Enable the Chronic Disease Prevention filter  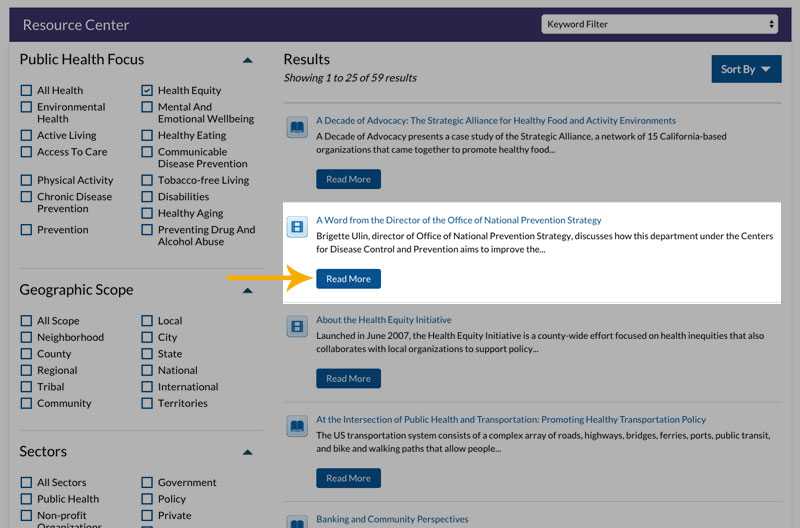pyautogui.click(x=26, y=196)
